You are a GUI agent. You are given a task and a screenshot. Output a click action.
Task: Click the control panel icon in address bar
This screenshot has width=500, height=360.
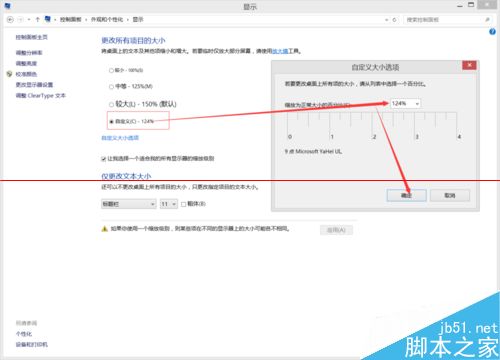(47, 19)
